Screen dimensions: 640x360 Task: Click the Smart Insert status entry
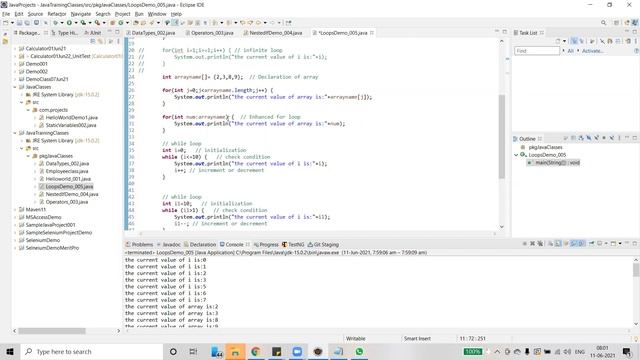point(417,338)
